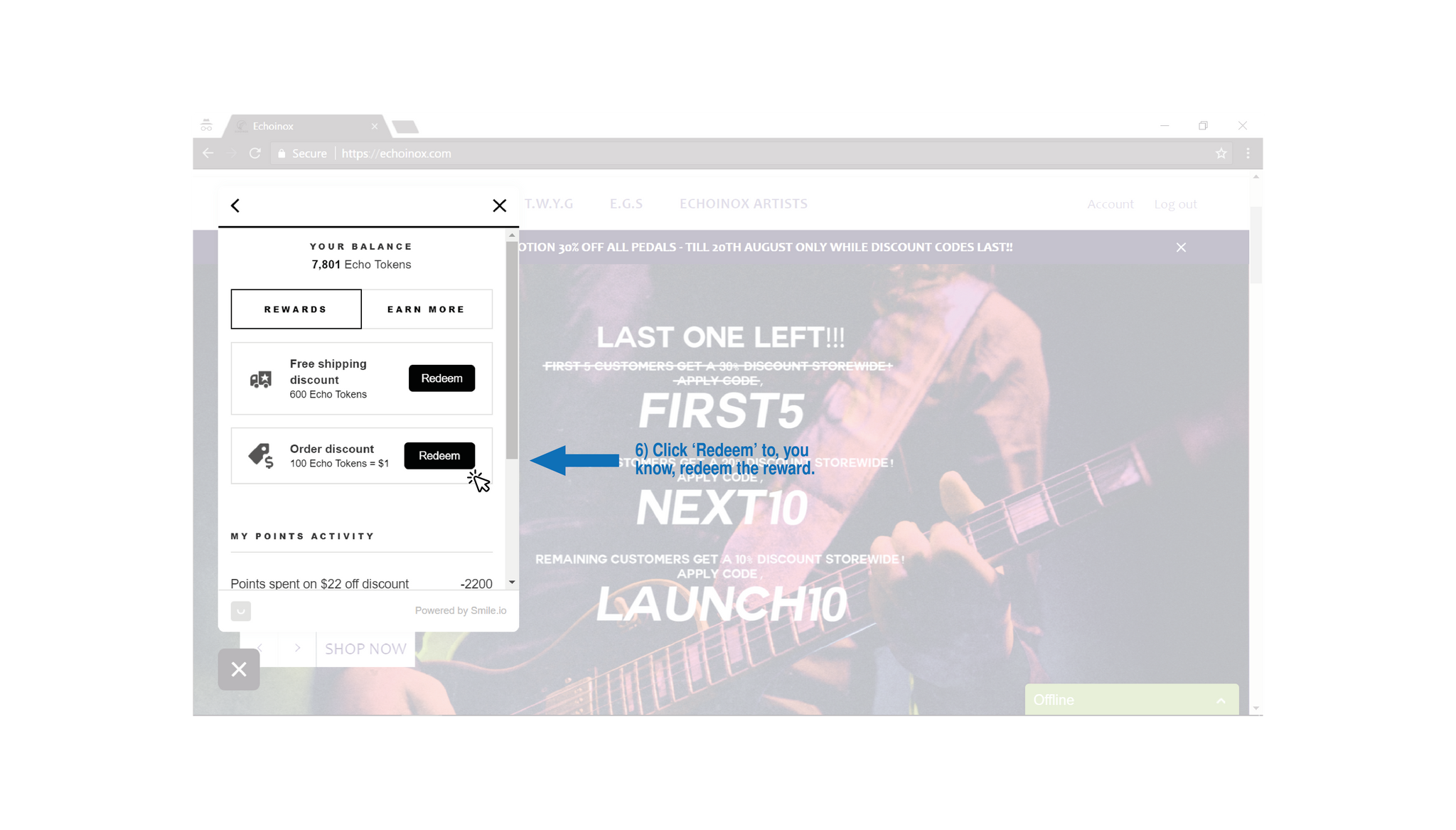Viewport: 1456px width, 830px height.
Task: Collapse the rewards panel sidebar
Action: click(x=498, y=205)
